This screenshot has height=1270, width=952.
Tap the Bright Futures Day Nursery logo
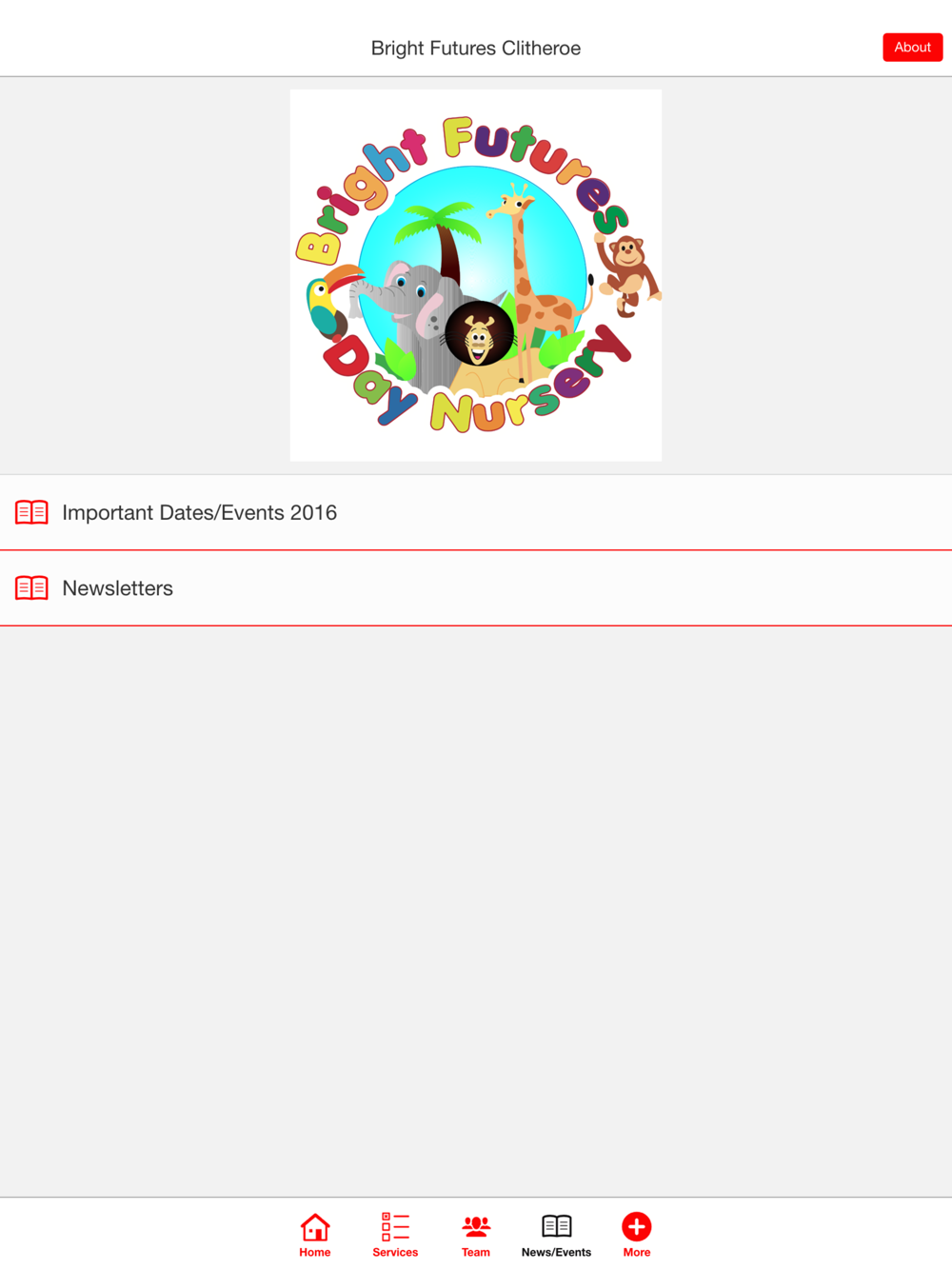[476, 275]
